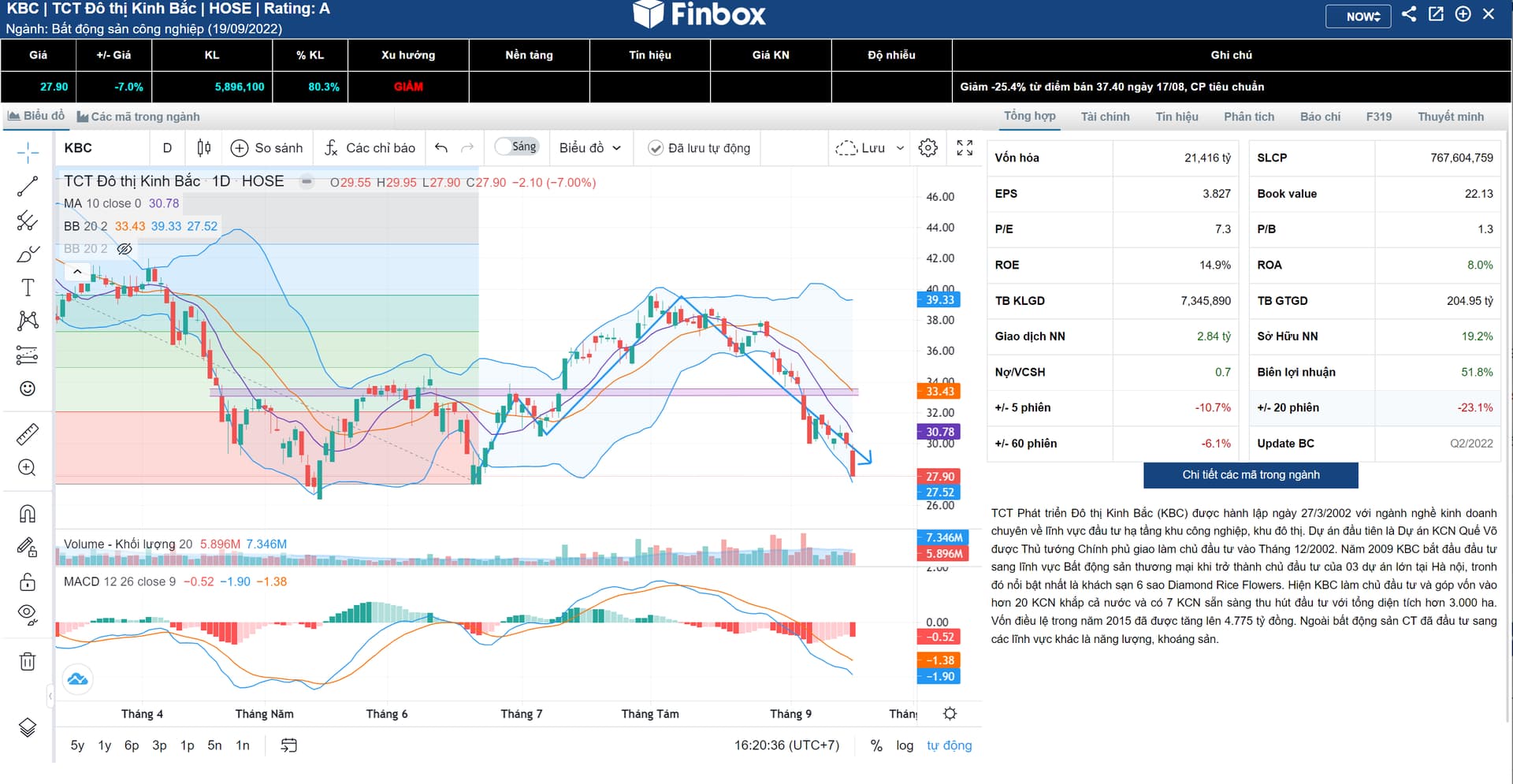1513x784 pixels.
Task: Enter fullscreen chart mode
Action: [x=965, y=148]
